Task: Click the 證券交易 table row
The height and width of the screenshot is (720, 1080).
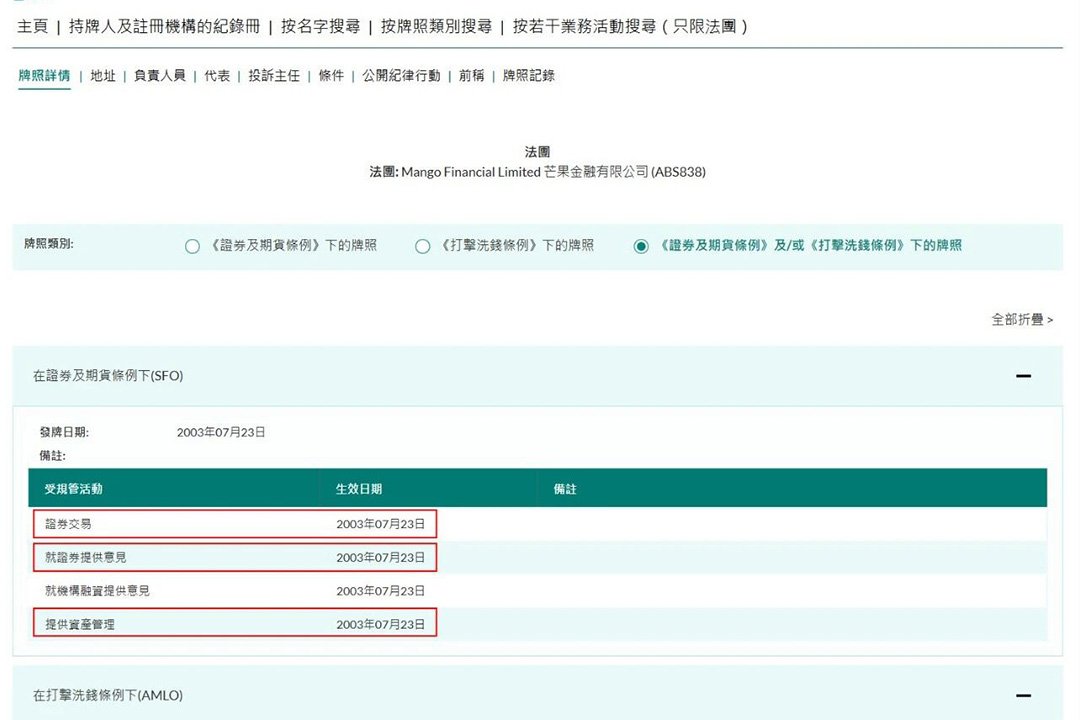Action: (x=234, y=523)
